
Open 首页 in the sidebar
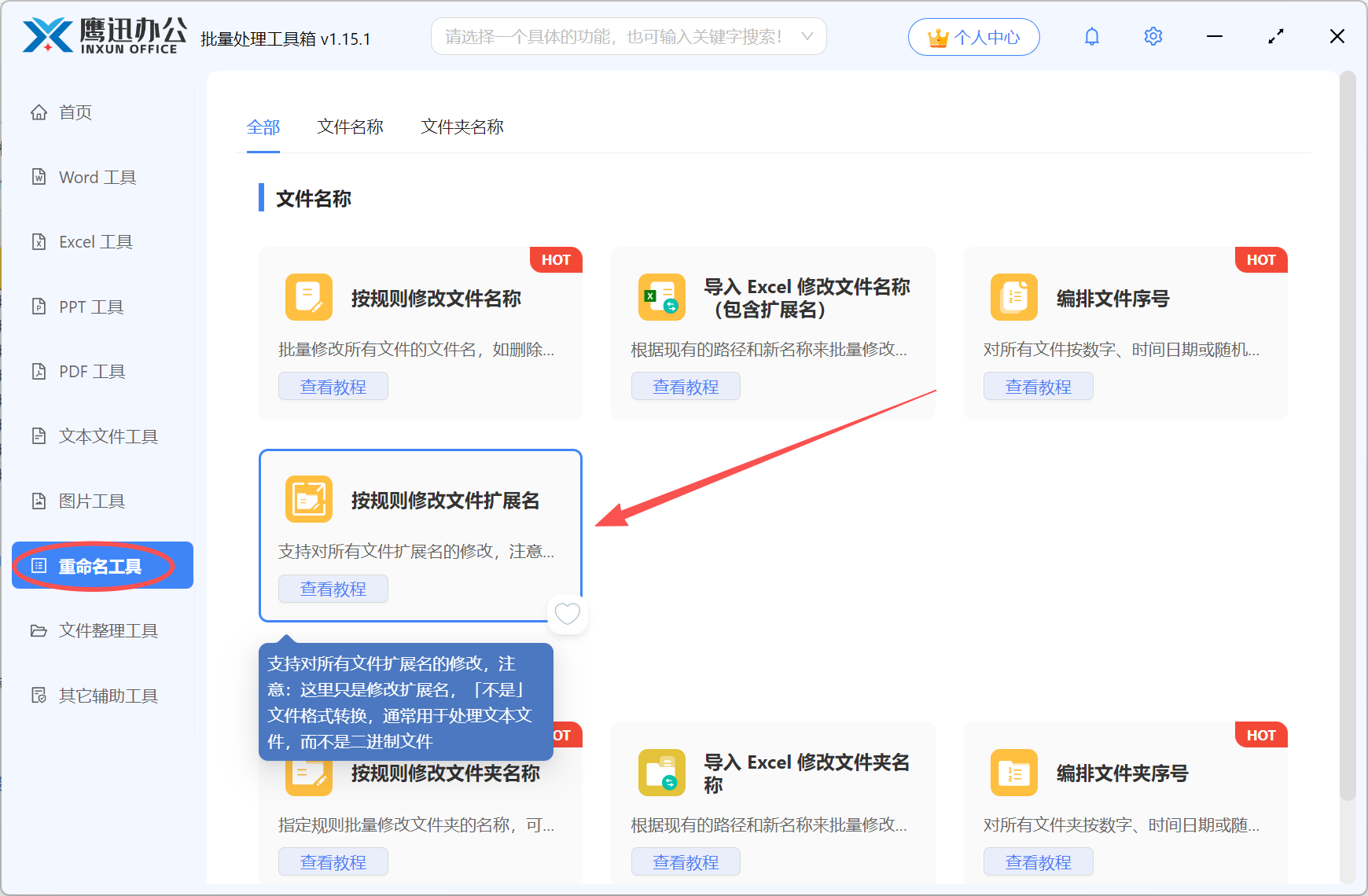(x=102, y=112)
